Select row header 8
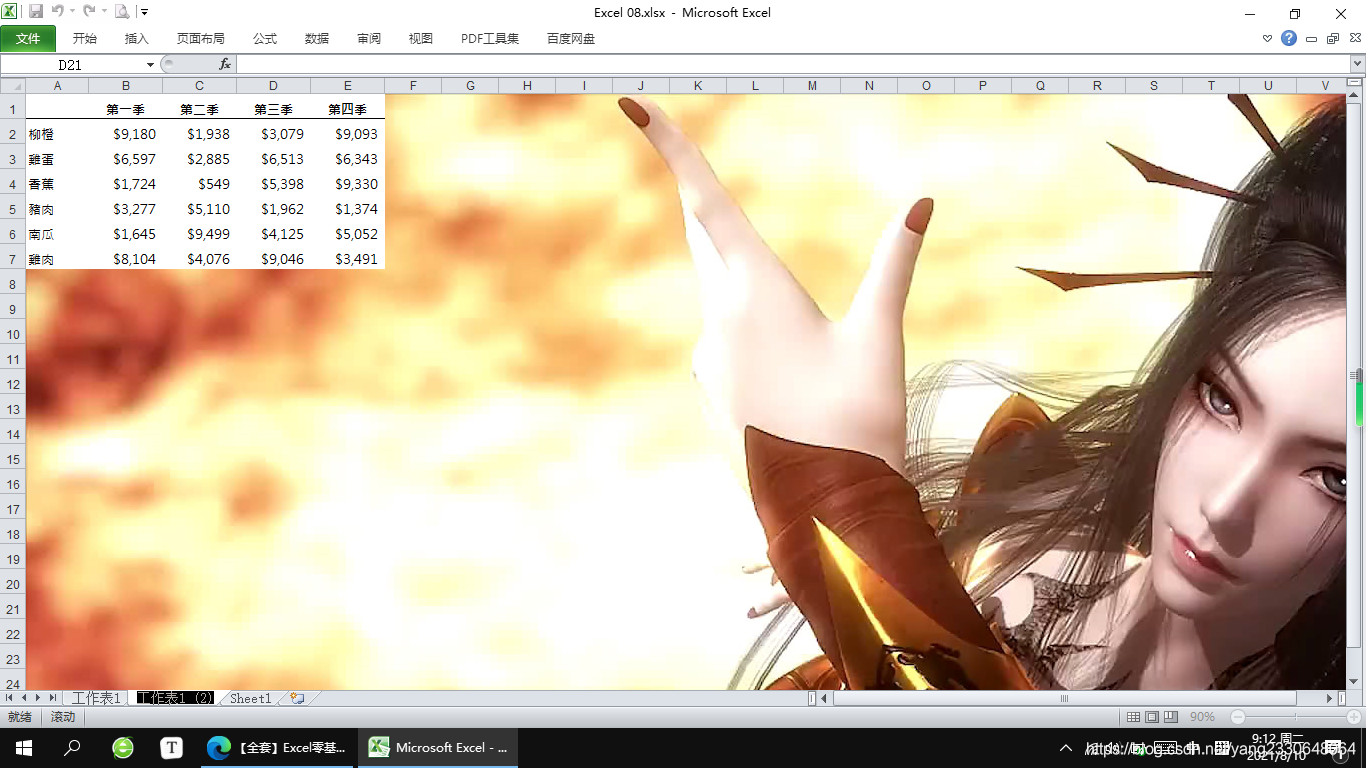1366x768 pixels. point(13,284)
